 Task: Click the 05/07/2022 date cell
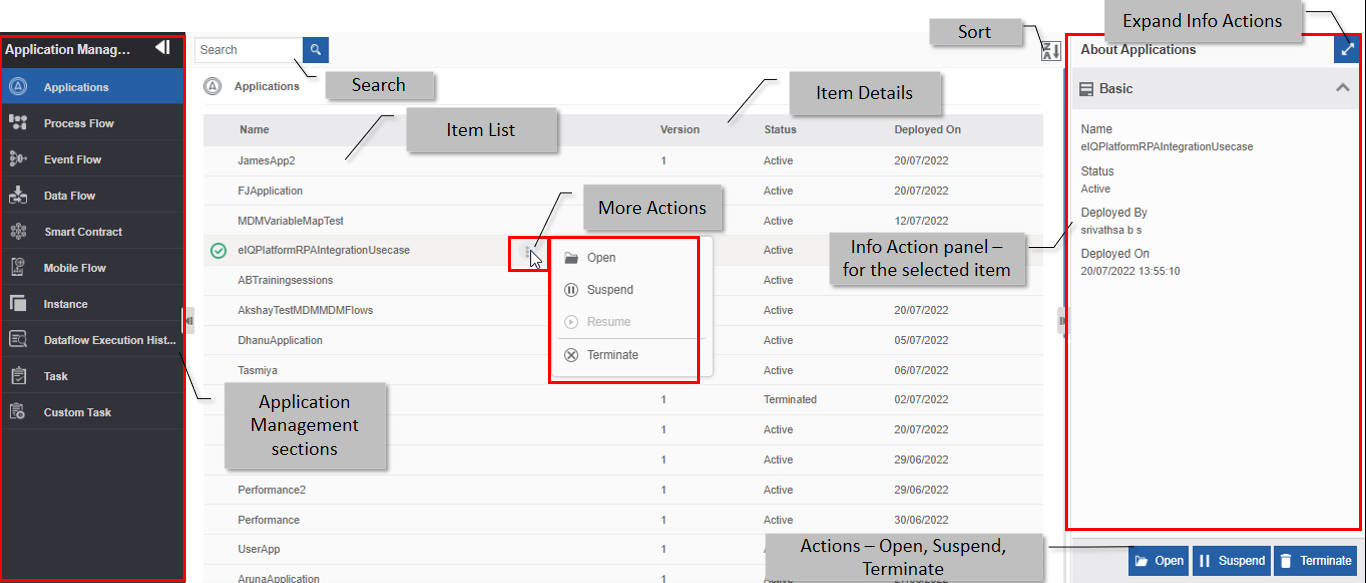tap(921, 340)
